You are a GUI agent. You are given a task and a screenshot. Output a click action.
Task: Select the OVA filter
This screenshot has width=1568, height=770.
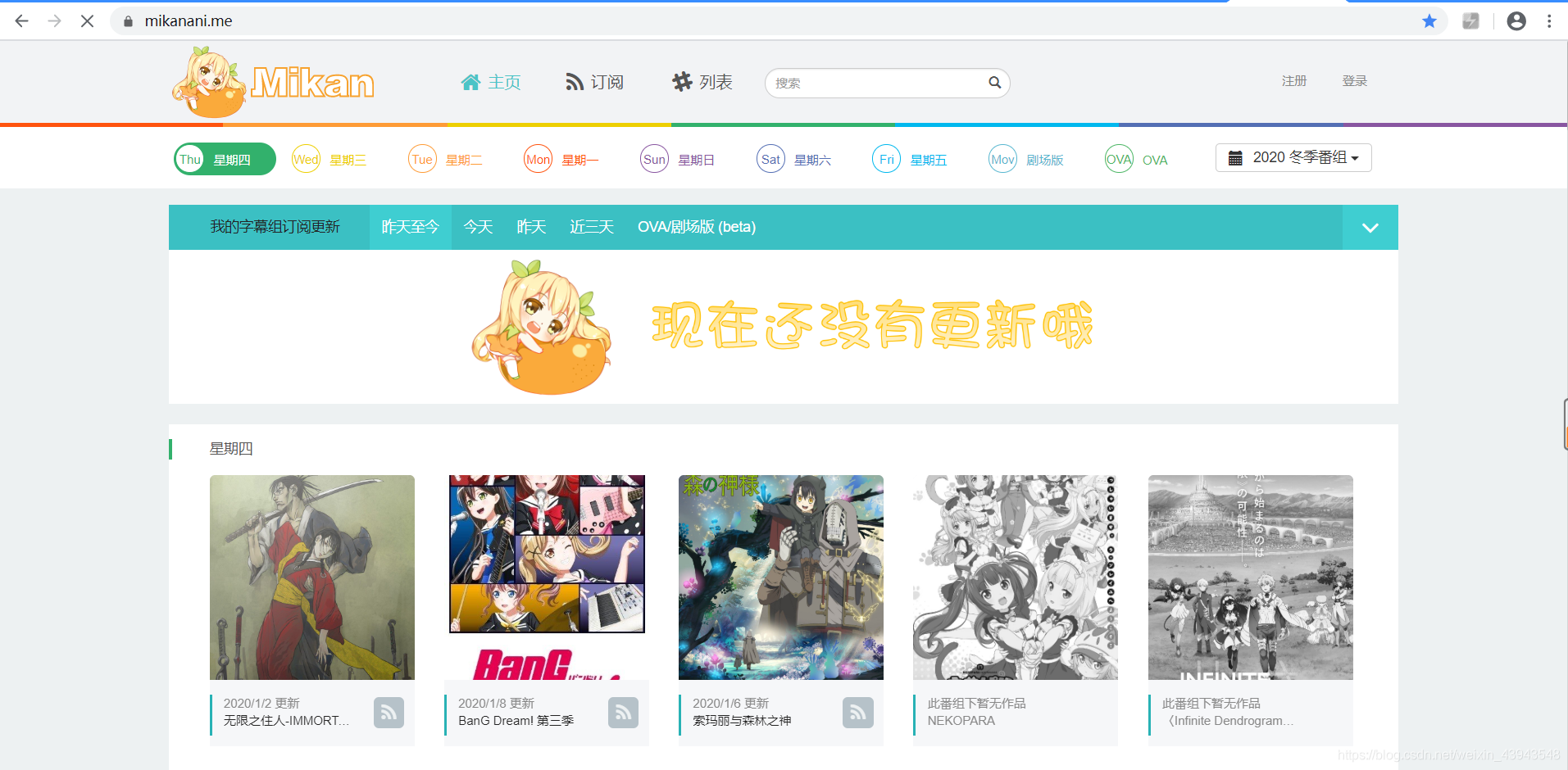(1136, 159)
